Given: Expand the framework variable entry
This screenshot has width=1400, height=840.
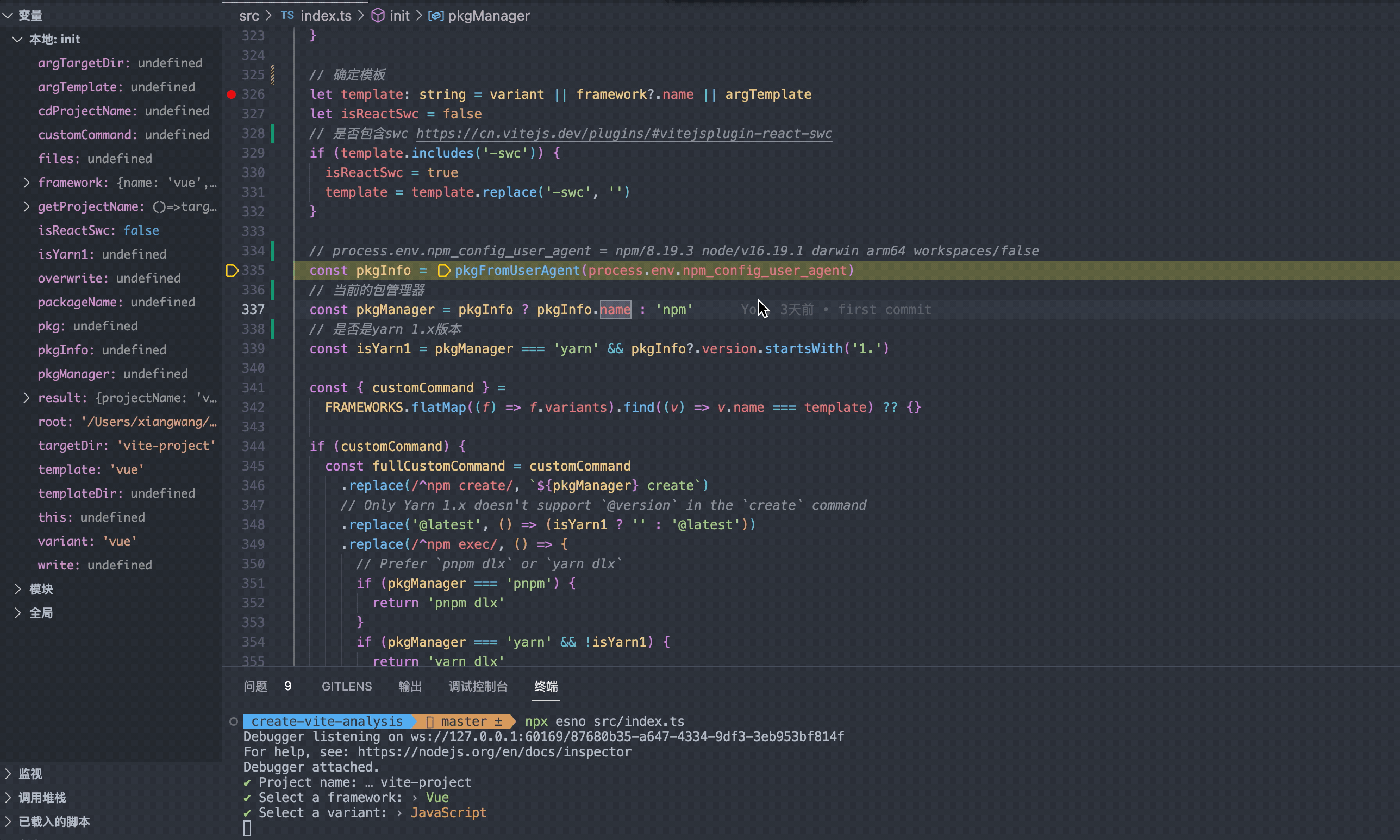Looking at the screenshot, I should click(x=26, y=182).
